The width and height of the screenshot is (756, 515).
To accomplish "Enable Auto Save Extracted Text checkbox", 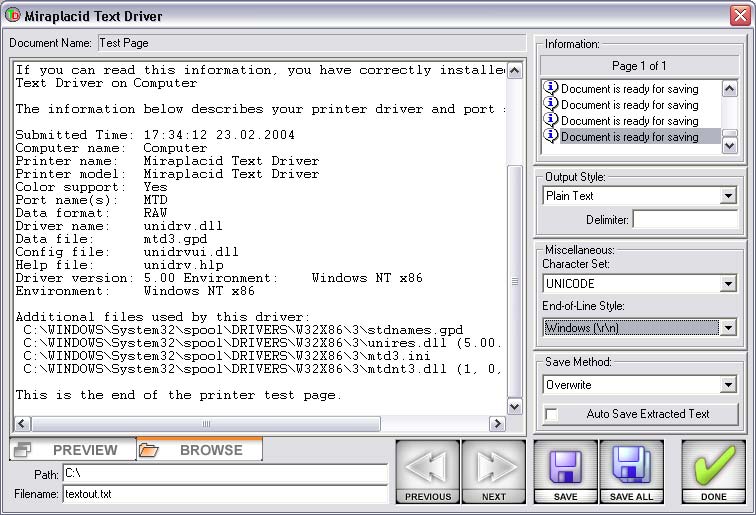I will (x=551, y=414).
